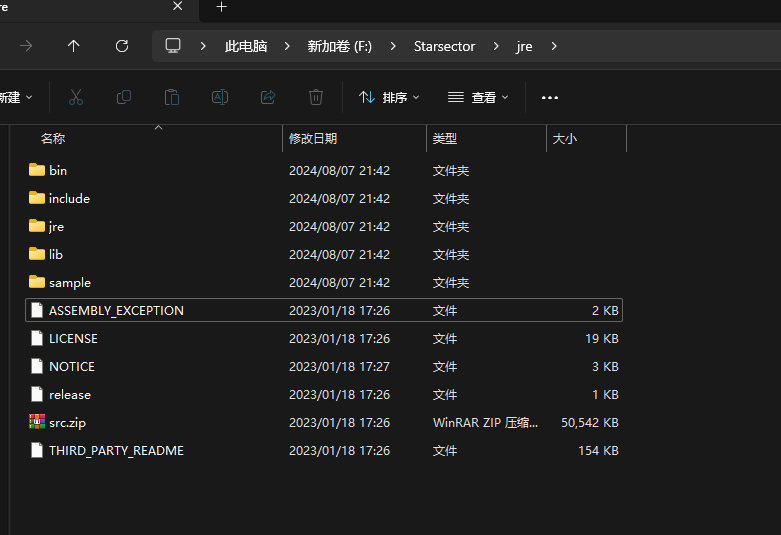Open the 查看 view dropdown
The height and width of the screenshot is (535, 781).
tap(478, 97)
